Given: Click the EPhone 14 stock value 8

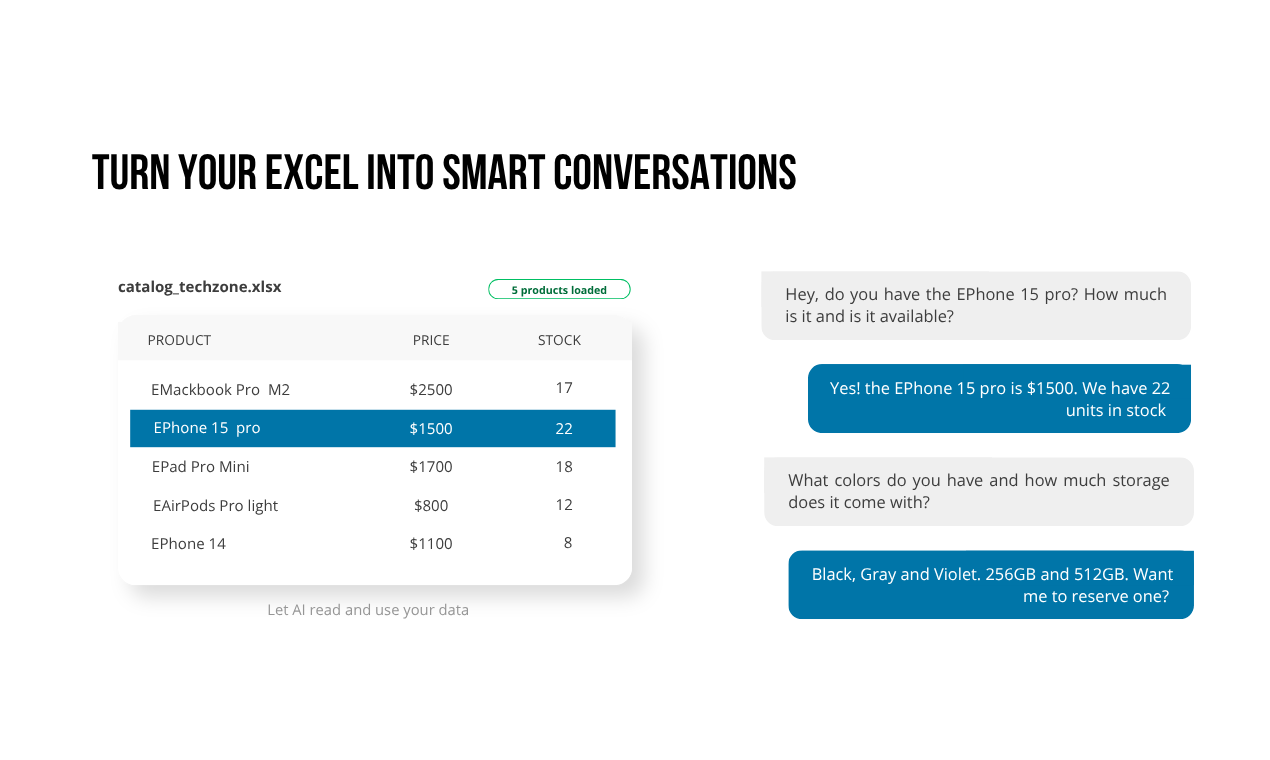Looking at the screenshot, I should 568,543.
